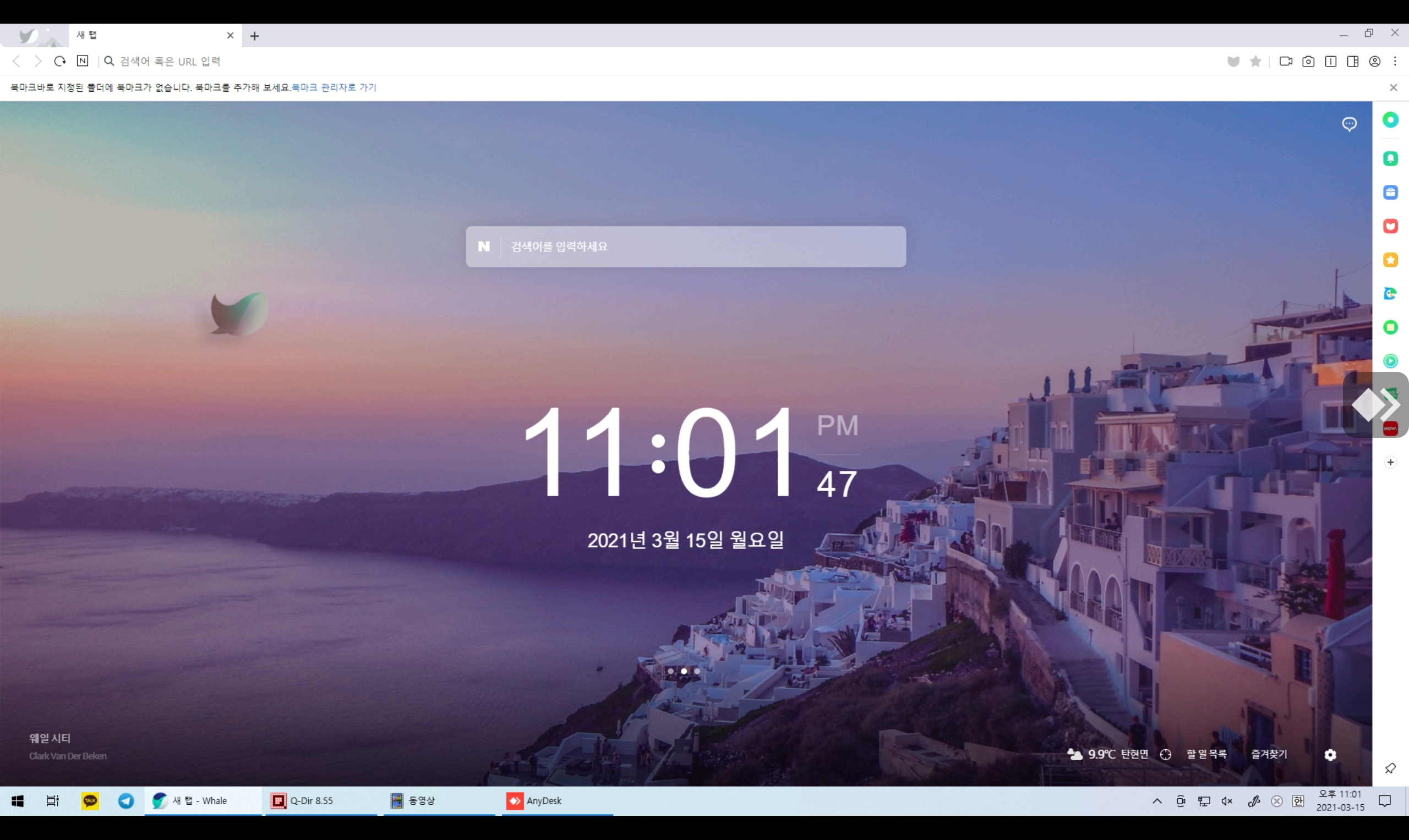Open the Papago translator sidebar icon

click(1390, 293)
